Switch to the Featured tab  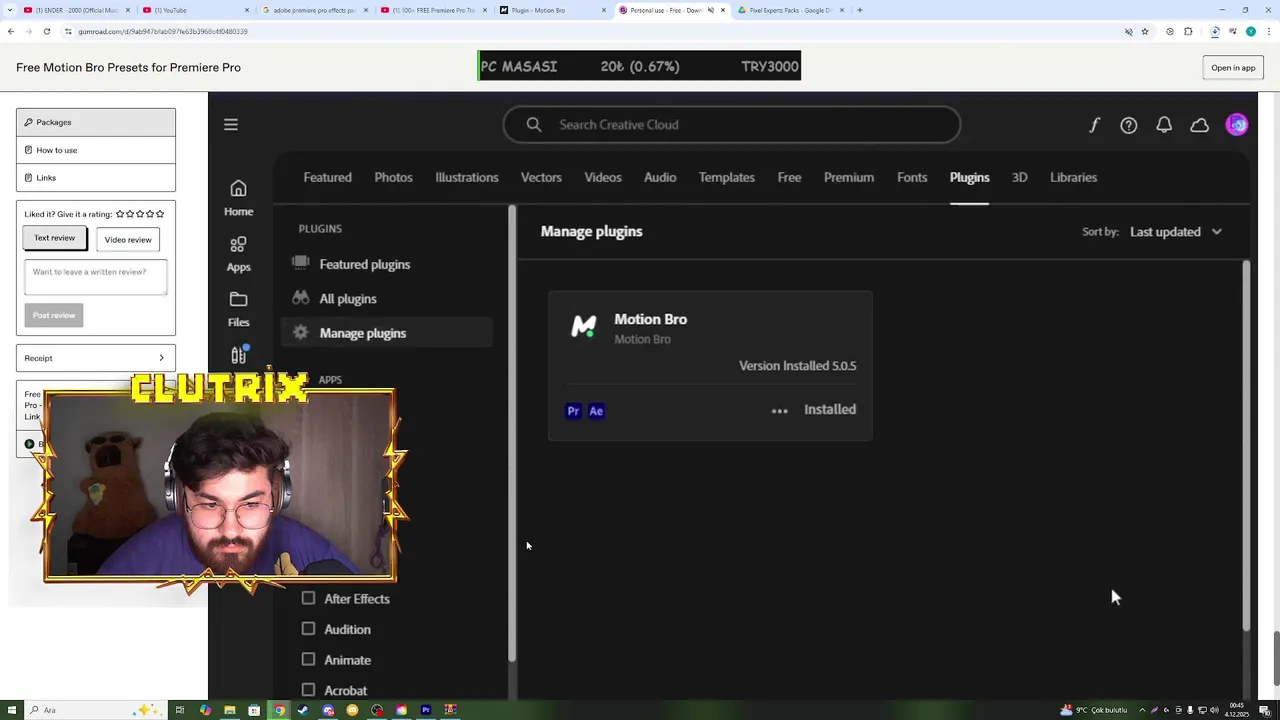[327, 177]
